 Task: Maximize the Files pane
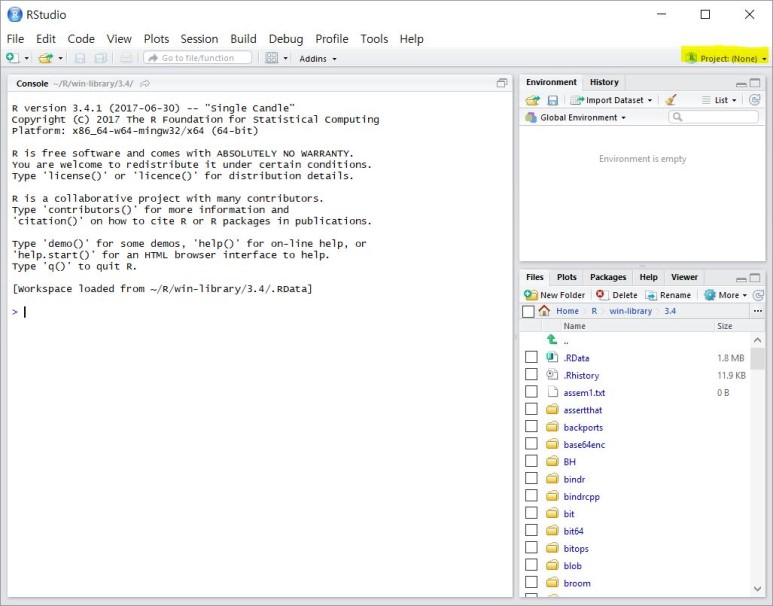point(755,278)
